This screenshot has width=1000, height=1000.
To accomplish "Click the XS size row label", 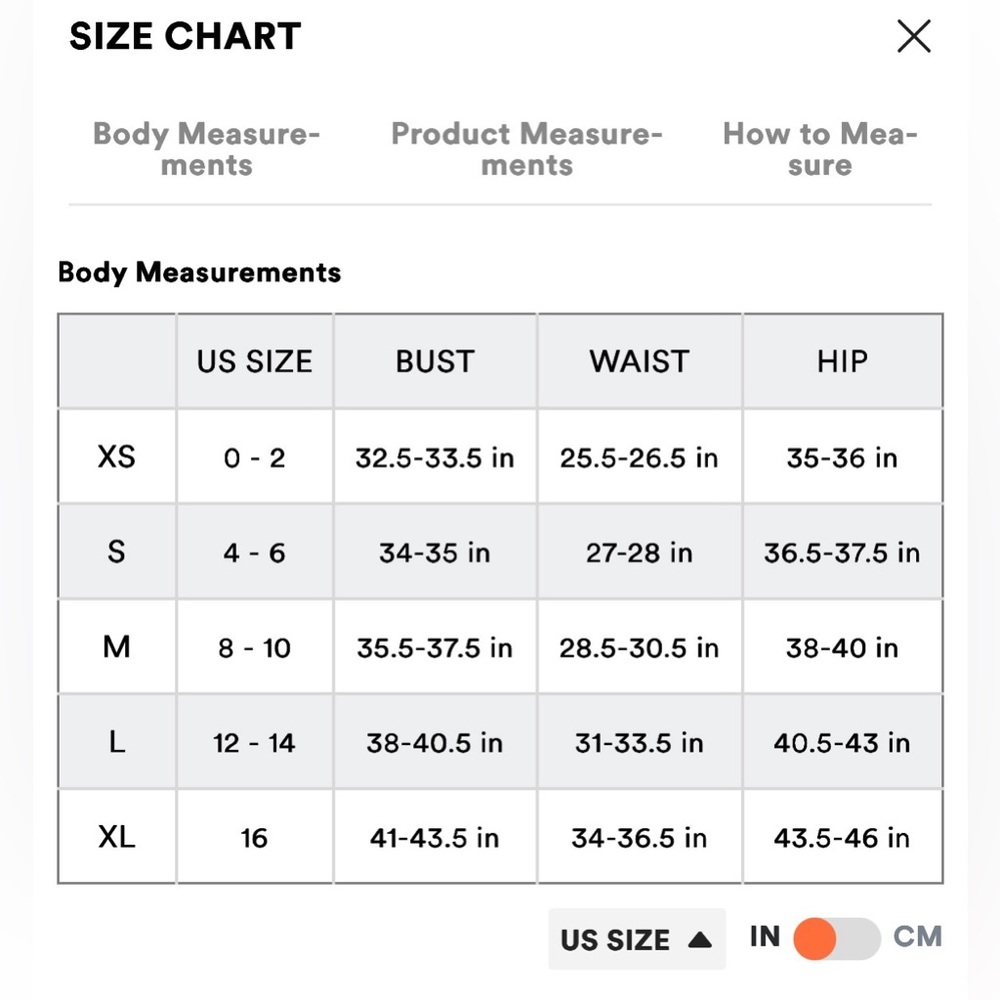I will [117, 457].
